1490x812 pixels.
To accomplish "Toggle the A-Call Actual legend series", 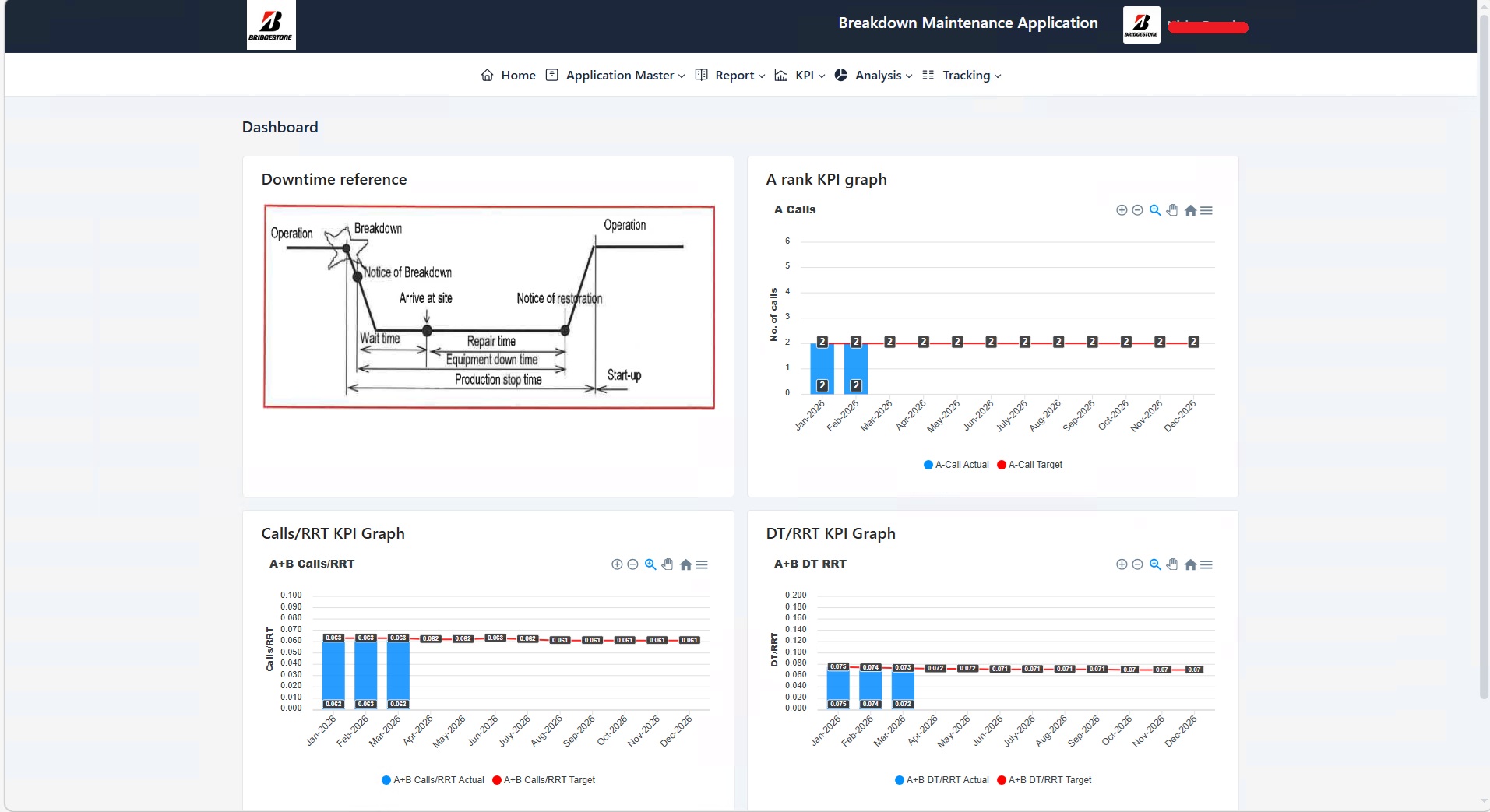I will [x=956, y=465].
